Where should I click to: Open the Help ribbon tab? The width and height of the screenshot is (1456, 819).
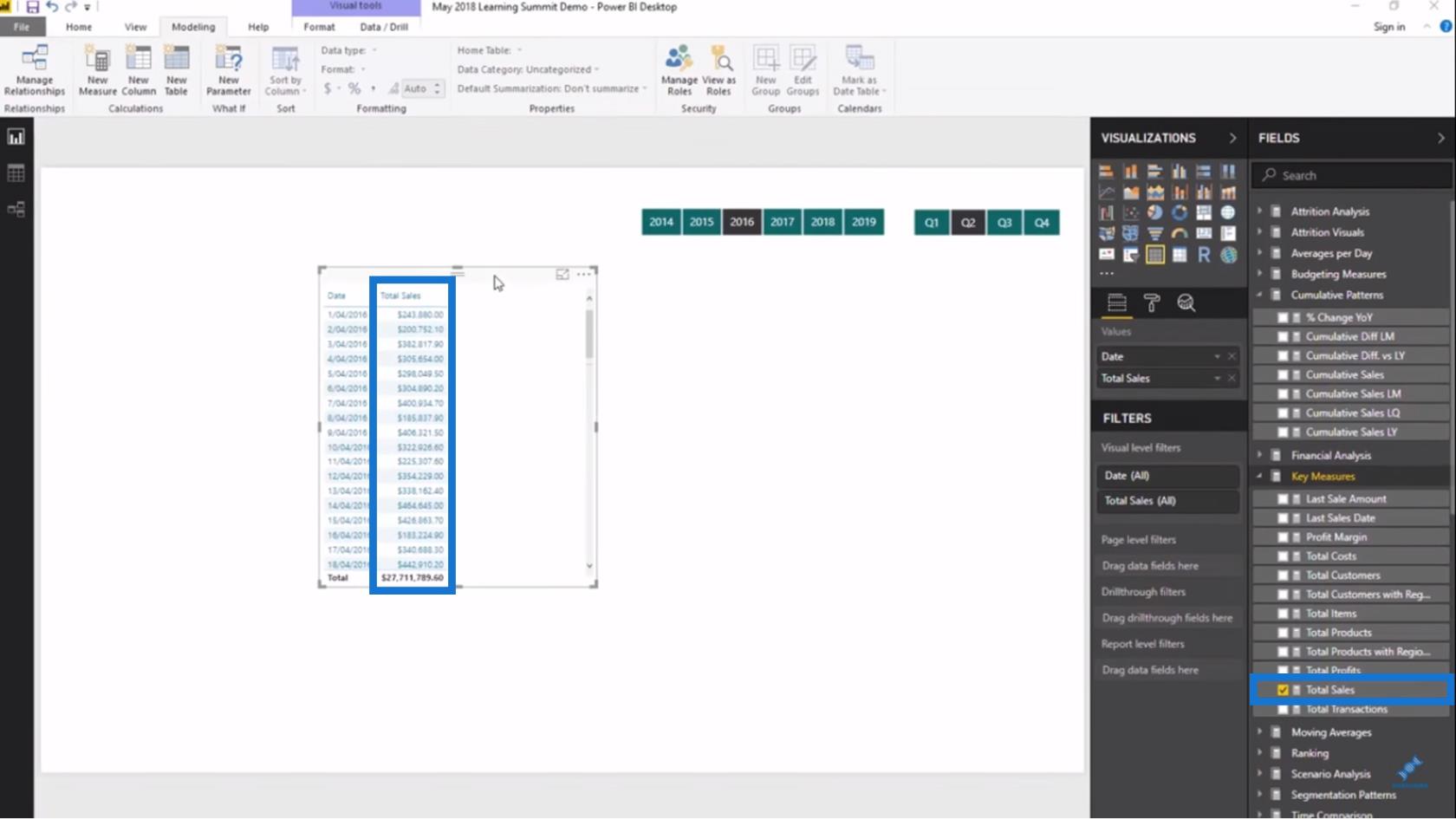point(258,27)
